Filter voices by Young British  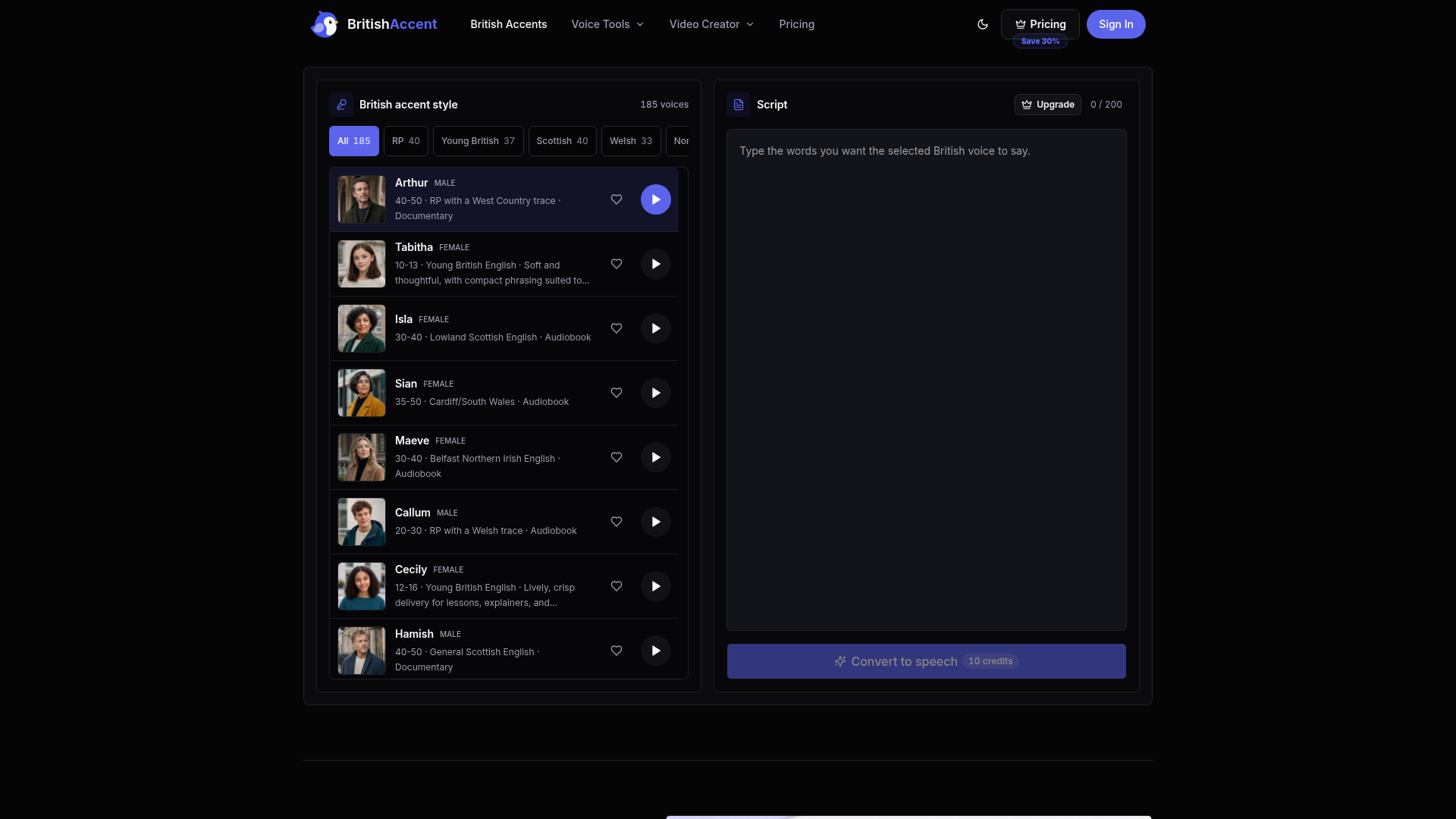(478, 141)
